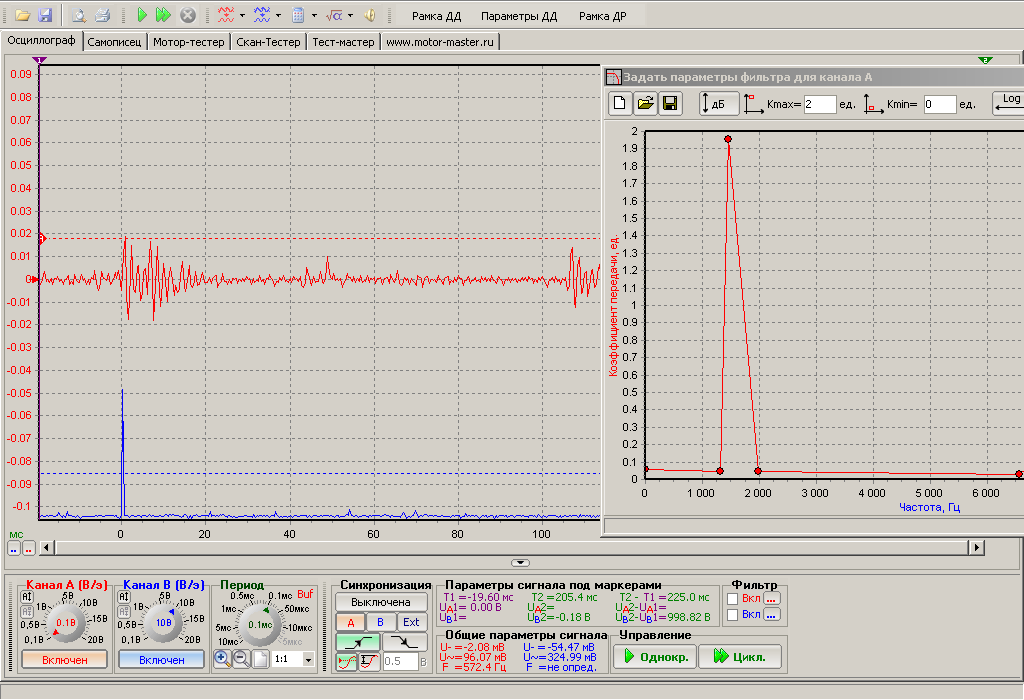
Task: Switch to the Самописец tab
Action: click(114, 42)
